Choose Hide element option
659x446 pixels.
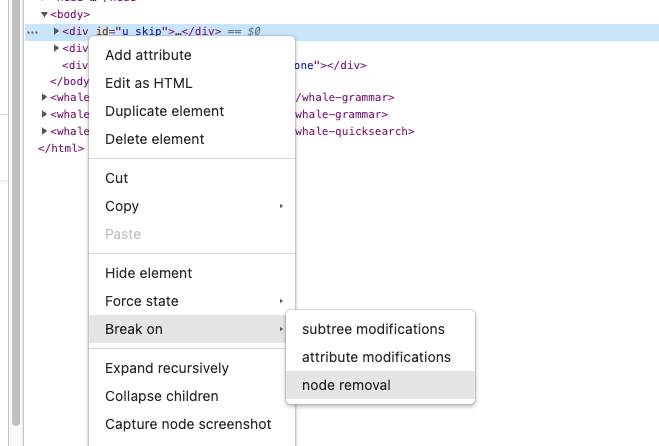click(148, 273)
